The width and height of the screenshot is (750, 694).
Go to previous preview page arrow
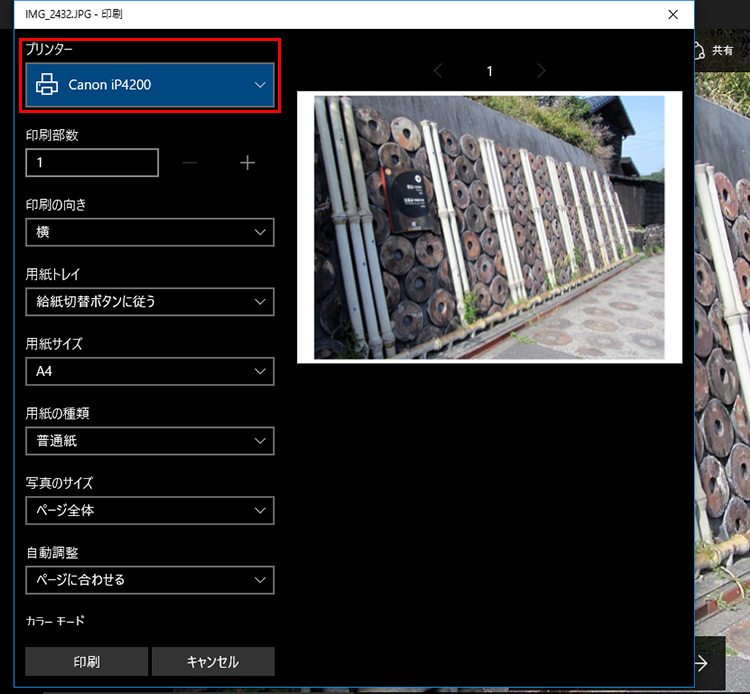pyautogui.click(x=438, y=71)
